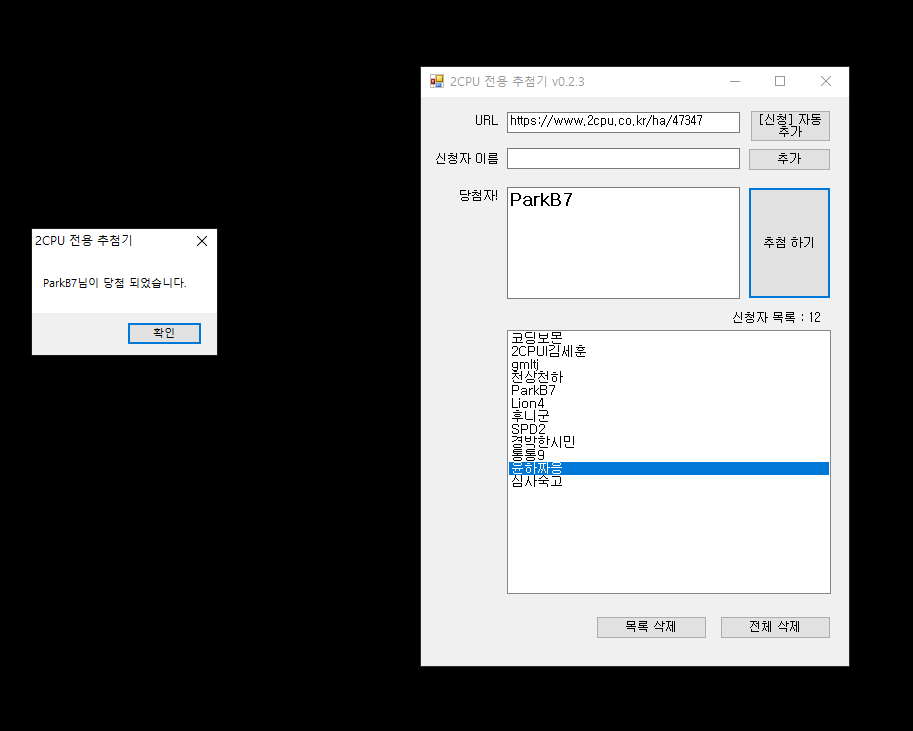Click the 추가 button beside the applicant name field
This screenshot has height=731, width=913.
(789, 159)
